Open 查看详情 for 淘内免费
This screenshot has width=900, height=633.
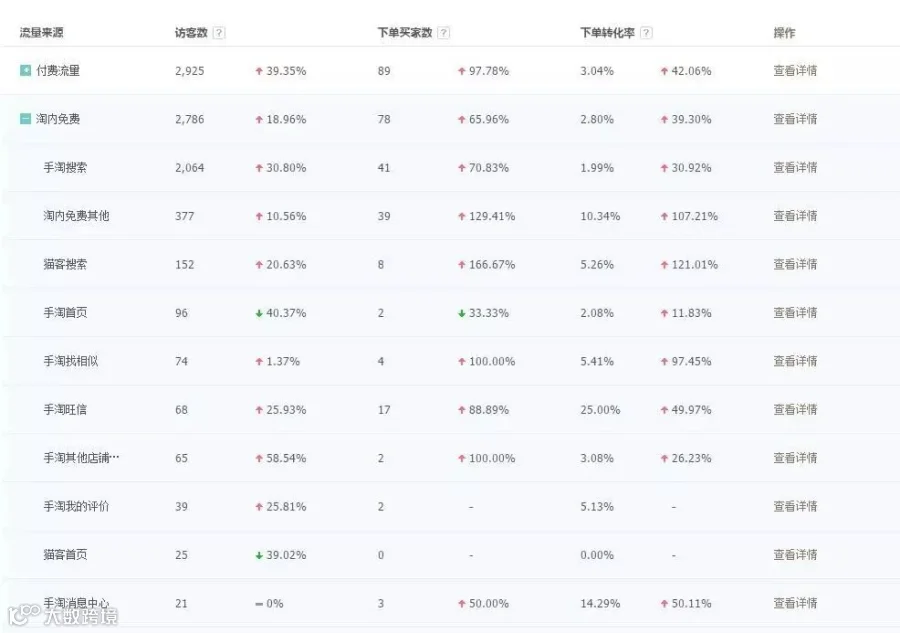(795, 119)
